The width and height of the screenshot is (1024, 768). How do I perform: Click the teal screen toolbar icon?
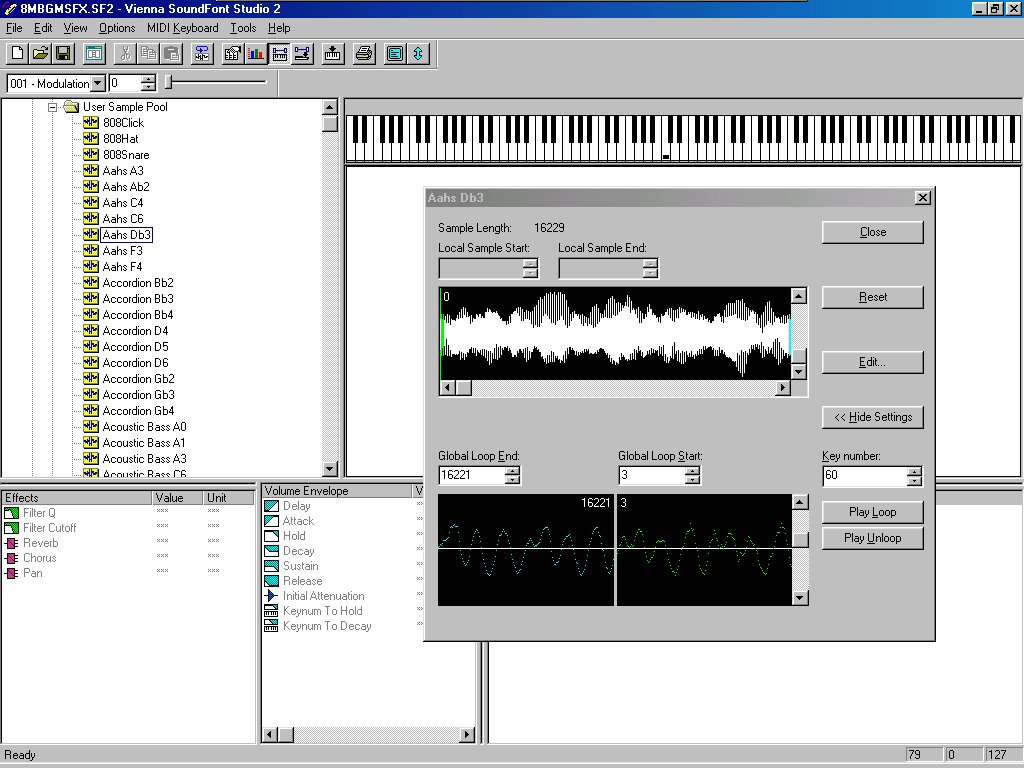394,54
